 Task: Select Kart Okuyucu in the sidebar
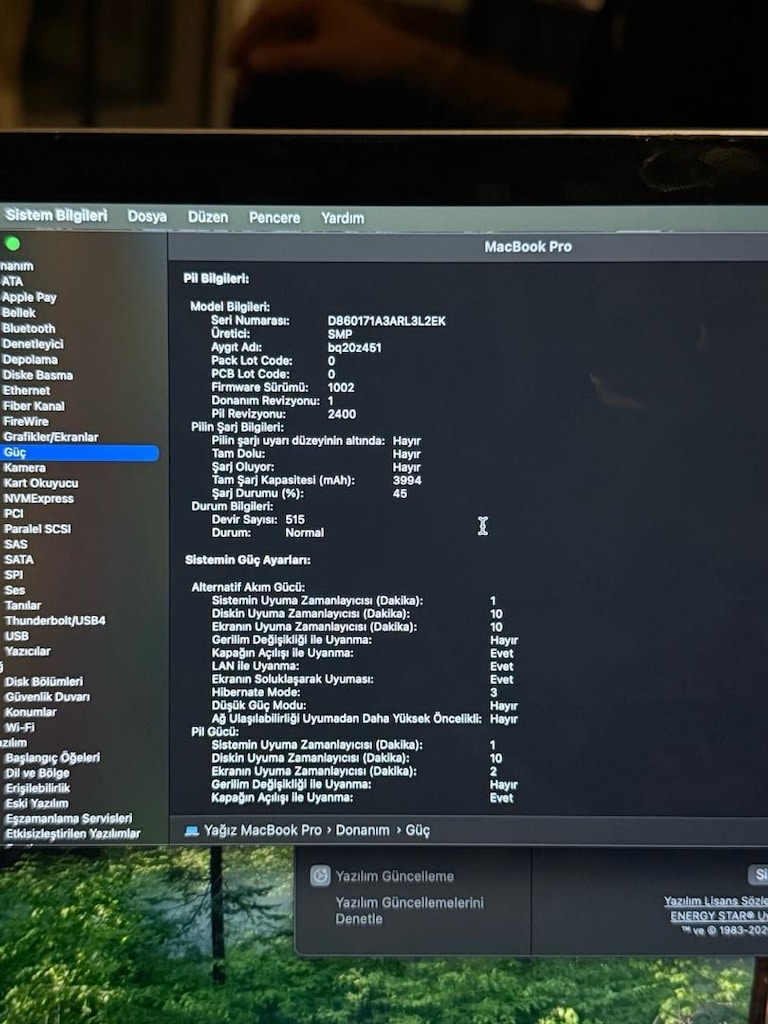click(40, 483)
